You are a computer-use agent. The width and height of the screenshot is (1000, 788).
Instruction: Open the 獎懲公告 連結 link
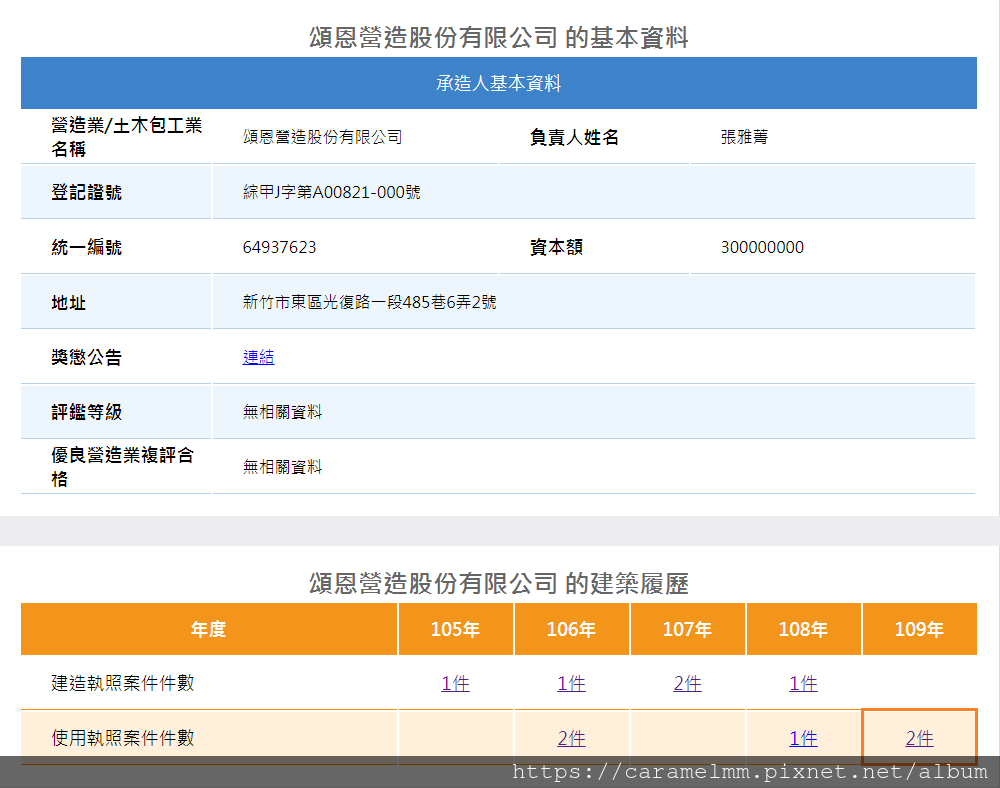tap(258, 357)
